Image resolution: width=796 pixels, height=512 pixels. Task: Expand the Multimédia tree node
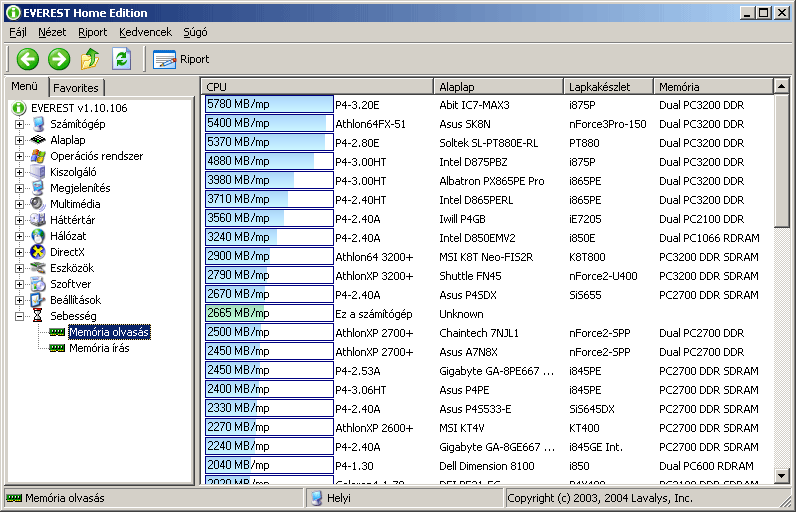pyautogui.click(x=19, y=204)
